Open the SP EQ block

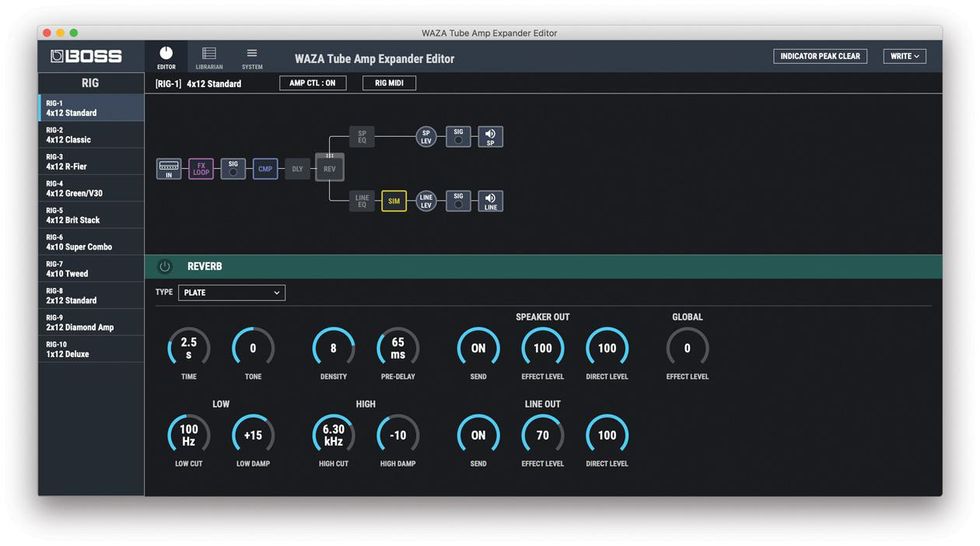(362, 137)
